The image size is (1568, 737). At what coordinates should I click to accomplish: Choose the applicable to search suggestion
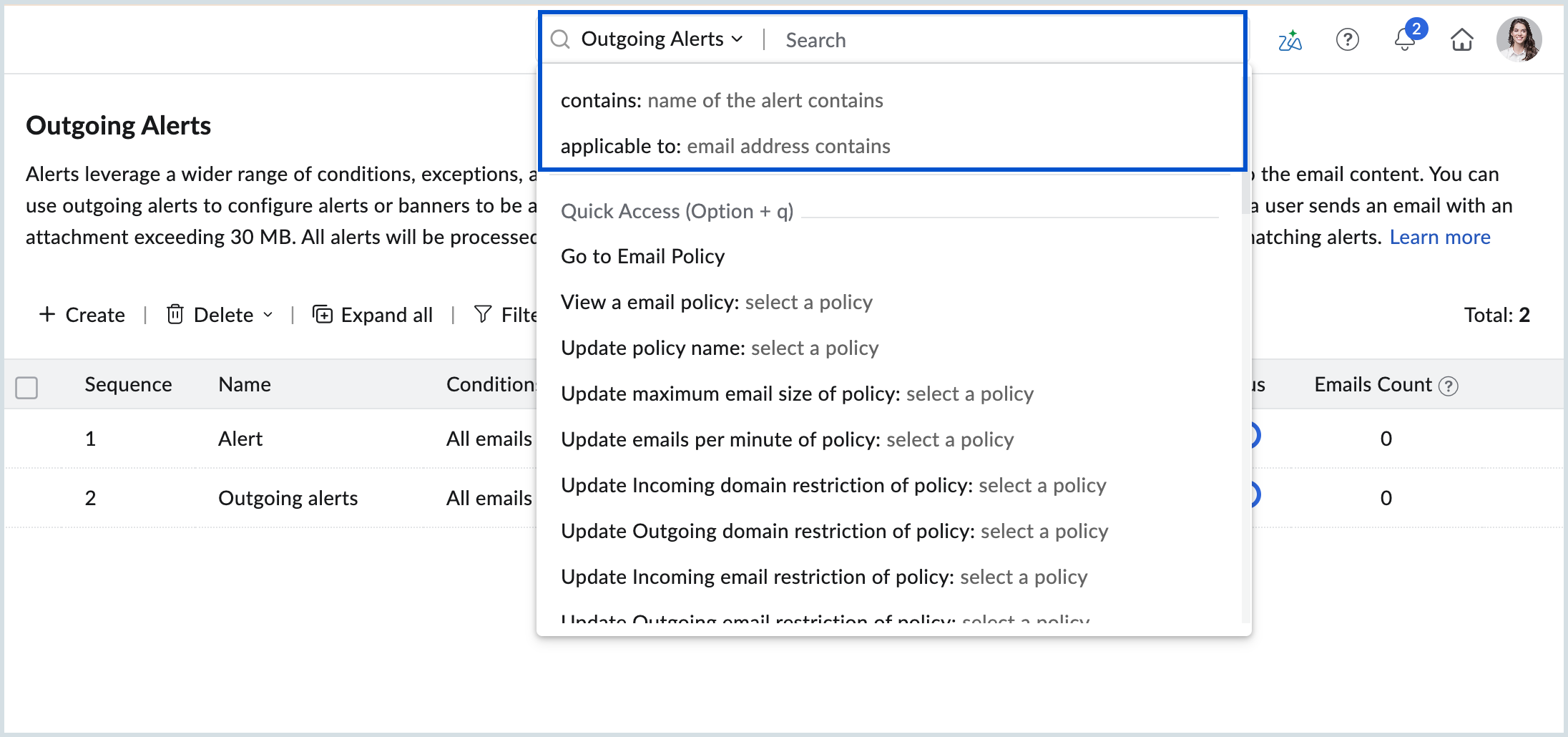[x=725, y=146]
